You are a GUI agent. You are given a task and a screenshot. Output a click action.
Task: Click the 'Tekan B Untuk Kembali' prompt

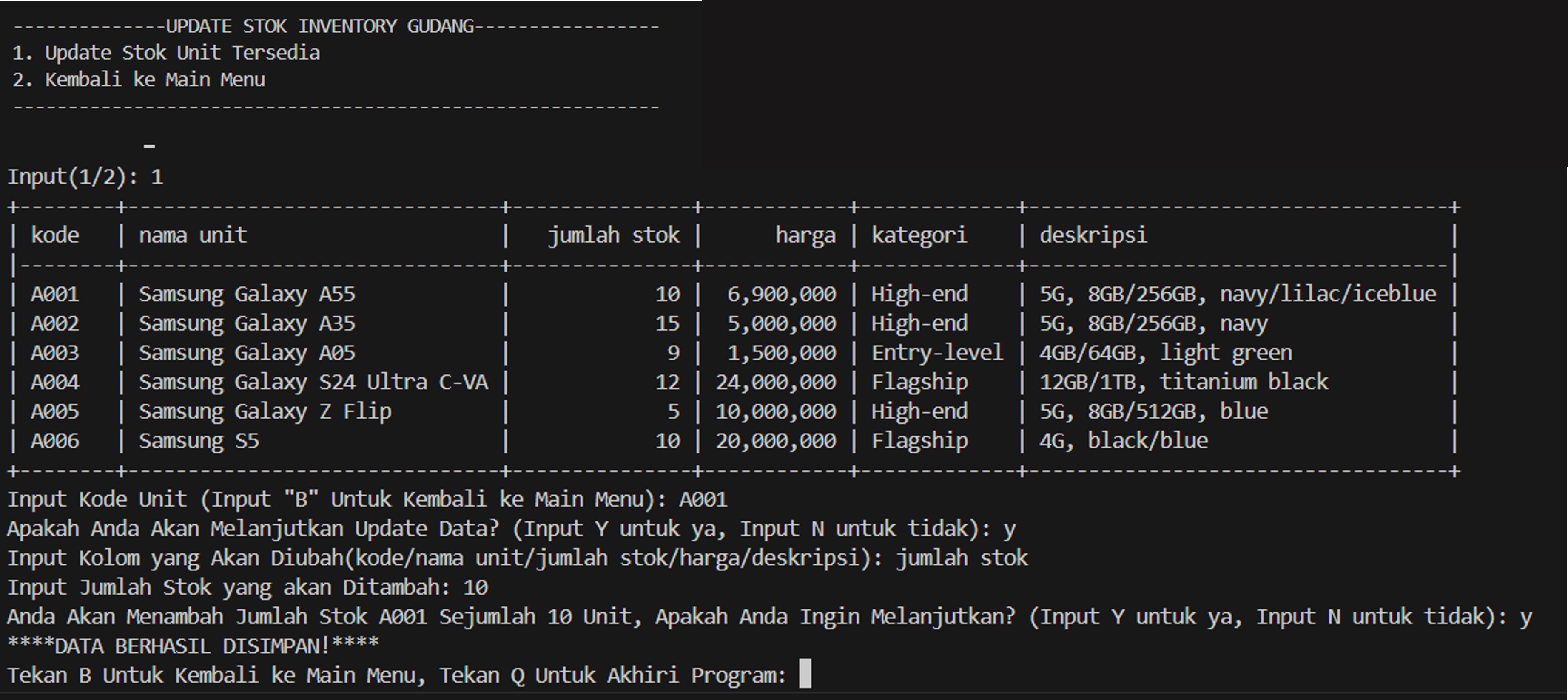tap(396, 674)
